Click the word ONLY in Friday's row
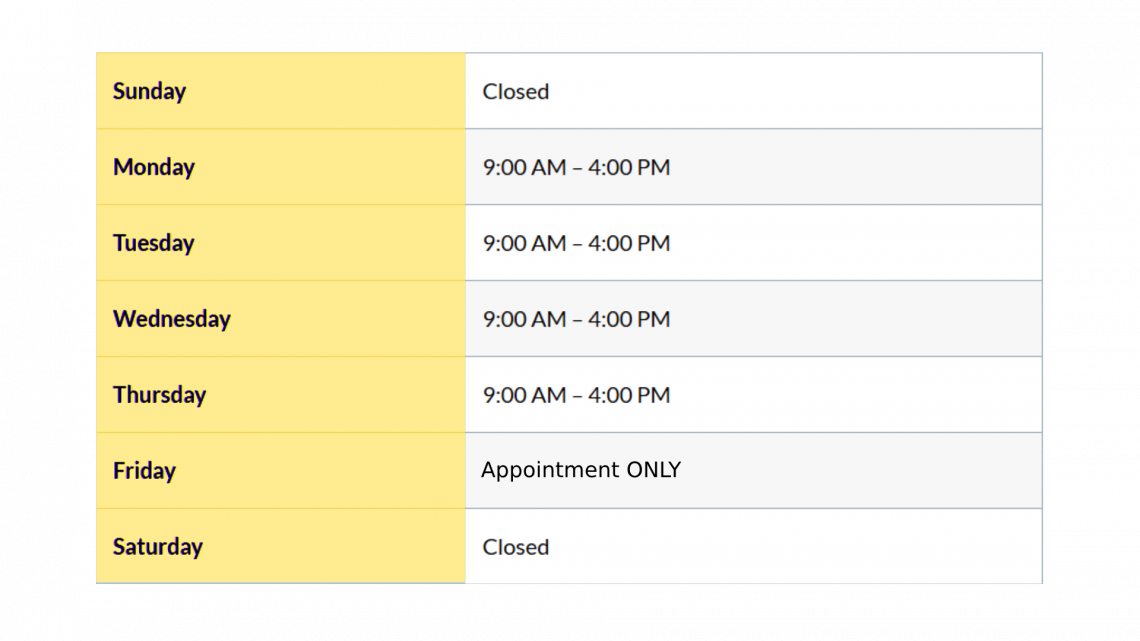This screenshot has width=1140, height=641. coord(653,470)
